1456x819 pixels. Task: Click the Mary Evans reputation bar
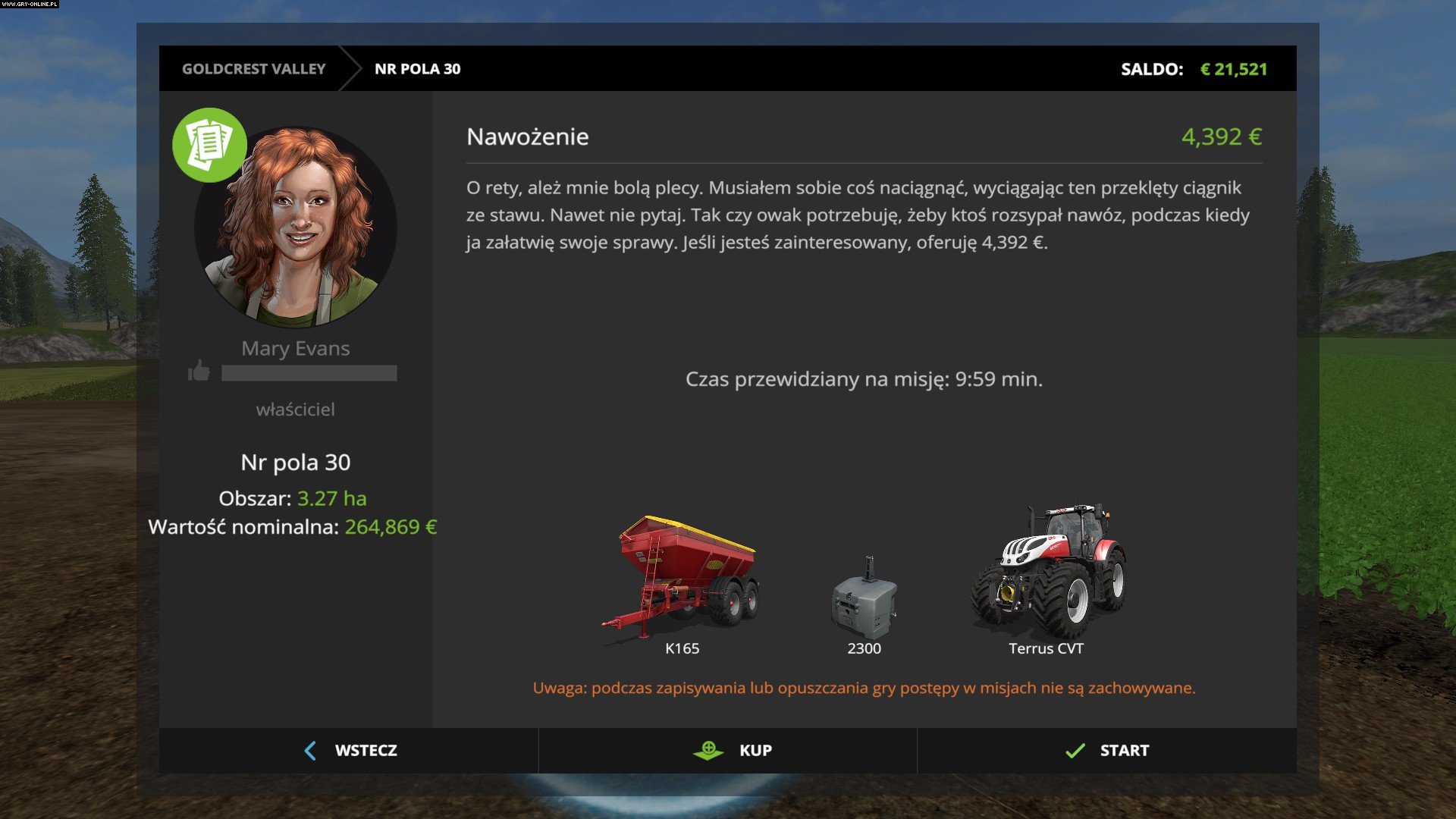[309, 373]
